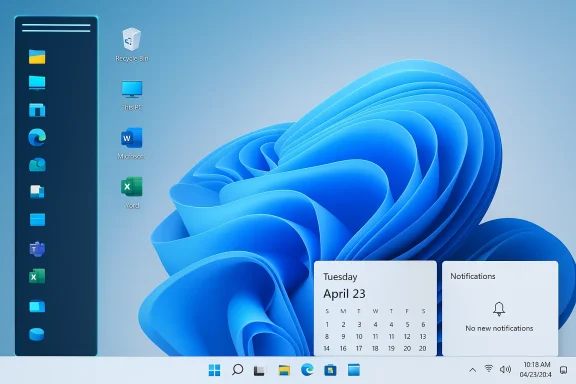This screenshot has height=384, width=576.
Task: Open the Wi-Fi network tray icon
Action: click(x=489, y=369)
